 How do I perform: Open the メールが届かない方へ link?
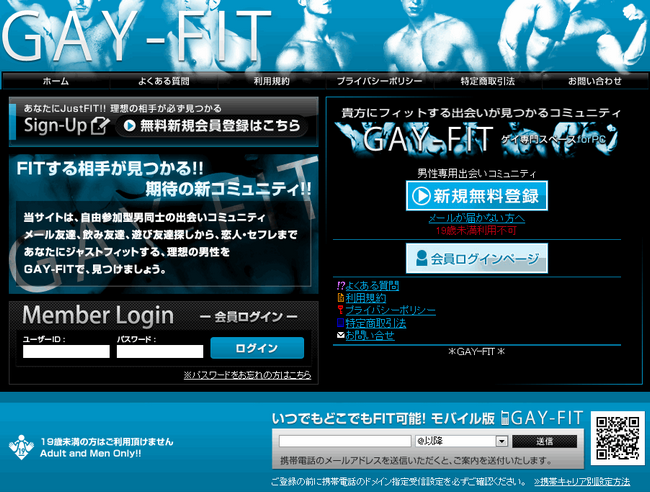pos(477,218)
